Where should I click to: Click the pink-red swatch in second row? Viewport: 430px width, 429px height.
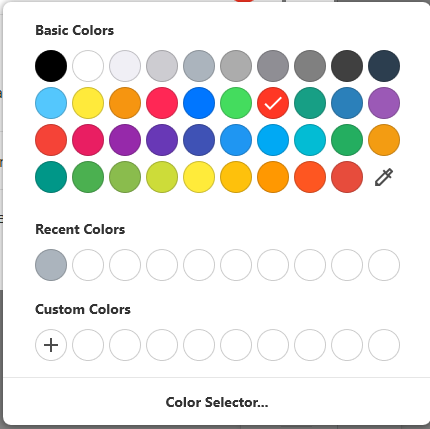162,103
